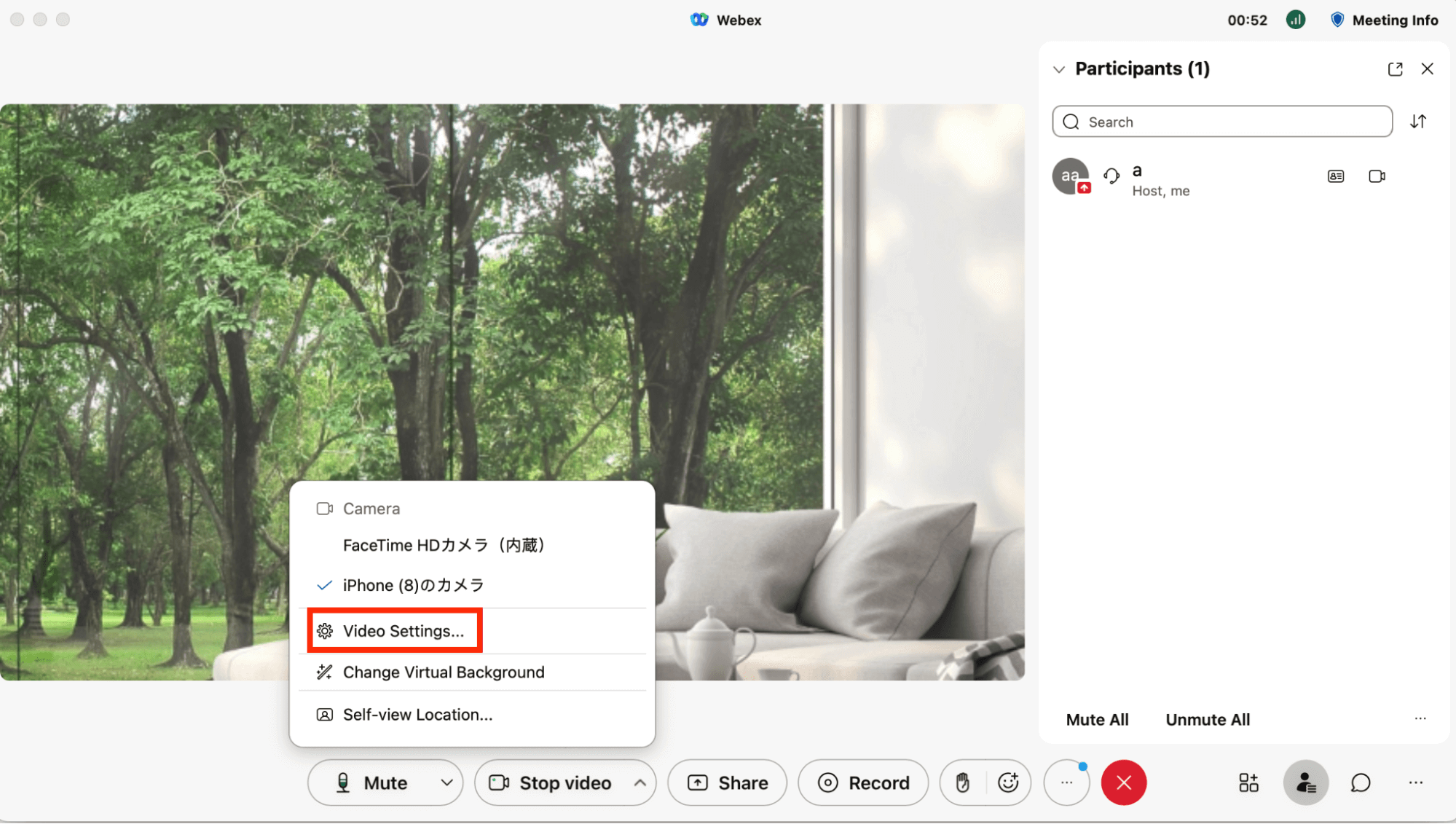Screen dimensions: 1456x824
Task: Click the Signal strength indicator icon
Action: 1295,19
